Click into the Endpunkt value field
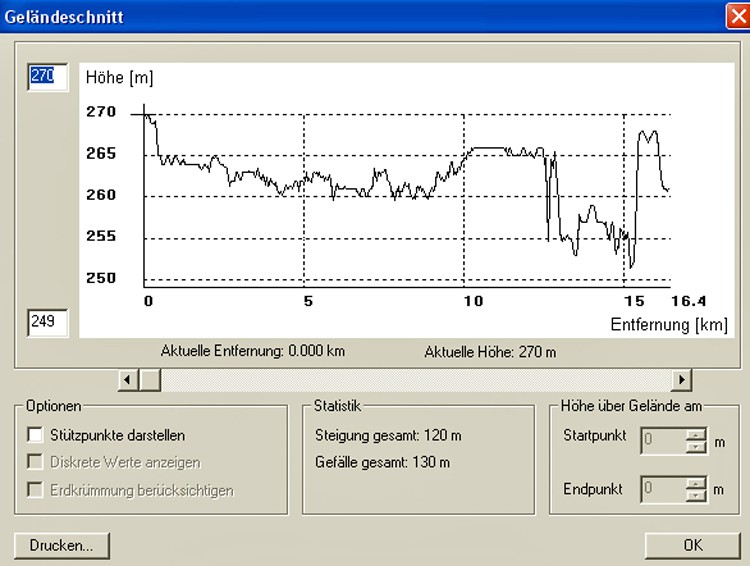 662,490
